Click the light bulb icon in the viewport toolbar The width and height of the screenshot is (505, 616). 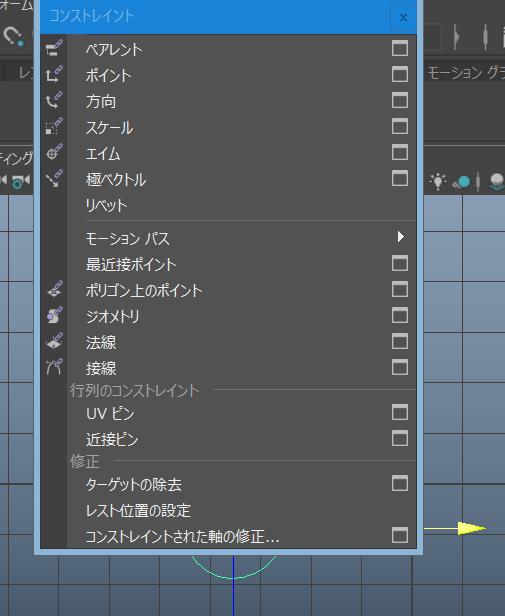coord(438,182)
